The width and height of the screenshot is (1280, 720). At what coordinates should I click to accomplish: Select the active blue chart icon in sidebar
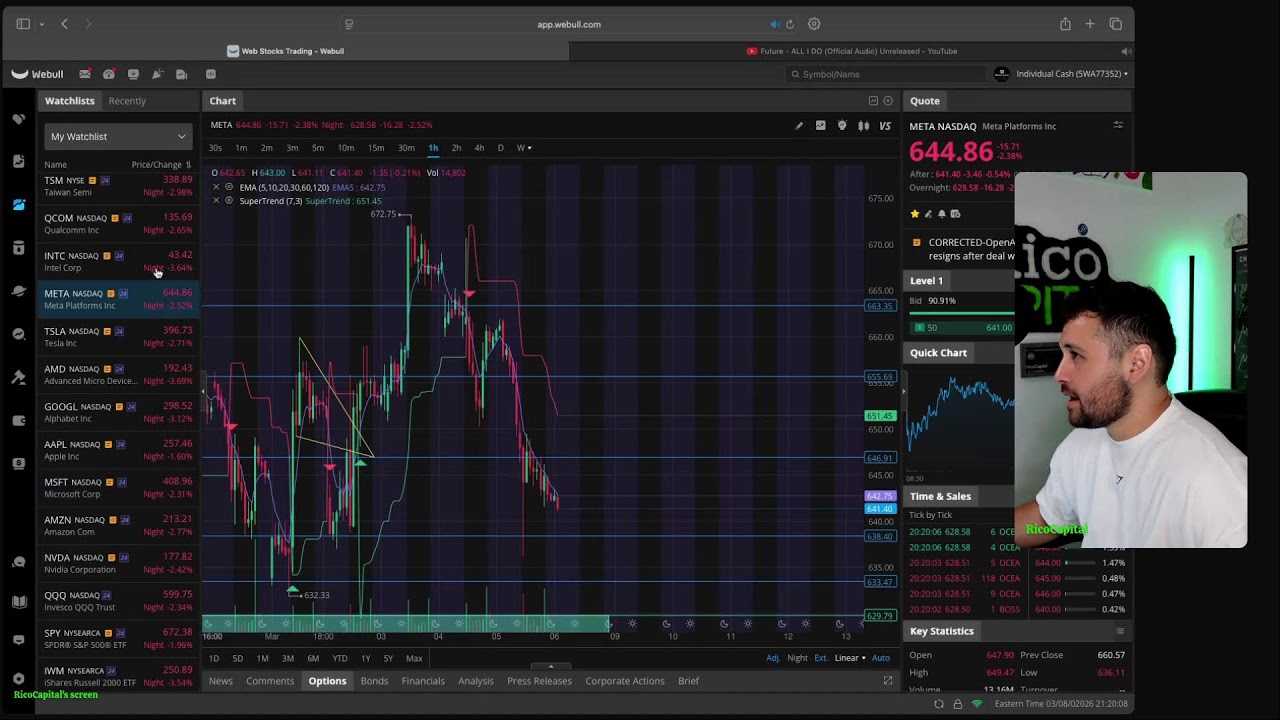click(x=19, y=204)
